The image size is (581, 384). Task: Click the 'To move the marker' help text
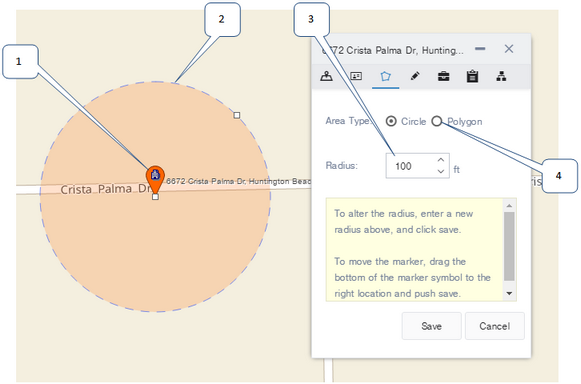412,278
